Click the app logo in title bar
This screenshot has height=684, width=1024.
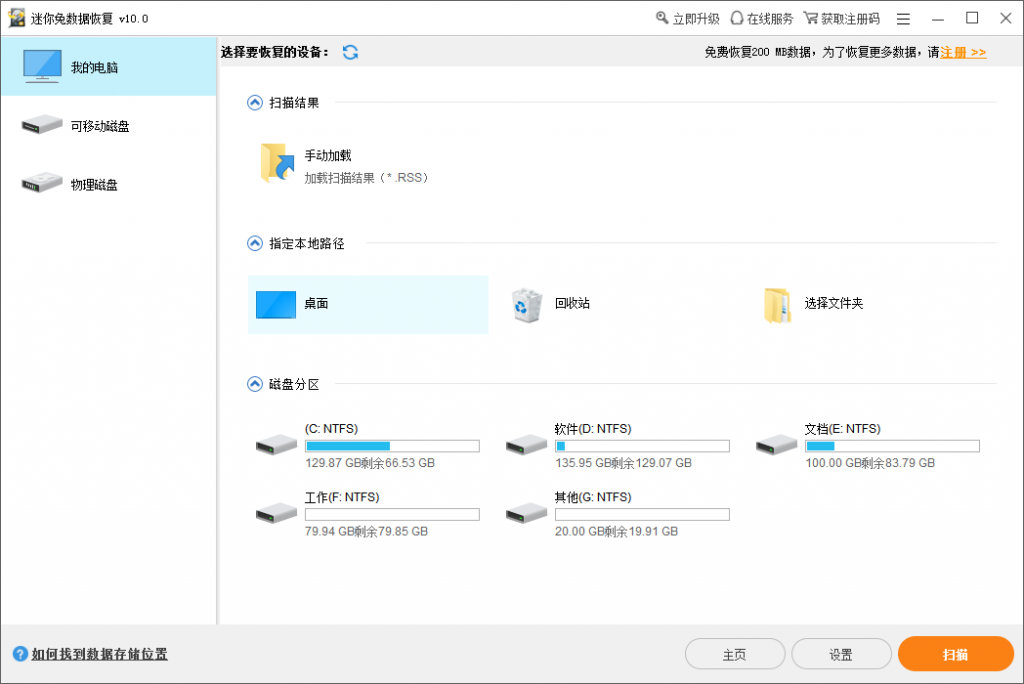pyautogui.click(x=17, y=18)
